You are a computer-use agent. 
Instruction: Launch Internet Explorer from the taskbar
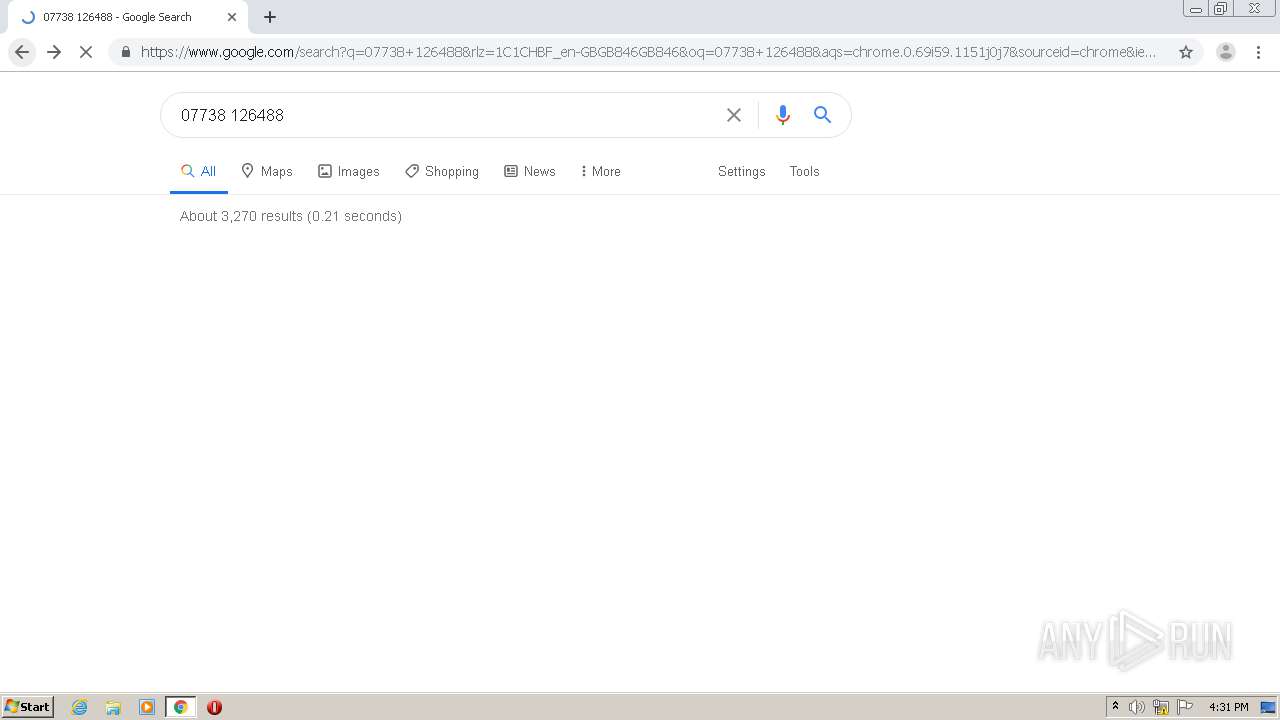click(80, 707)
